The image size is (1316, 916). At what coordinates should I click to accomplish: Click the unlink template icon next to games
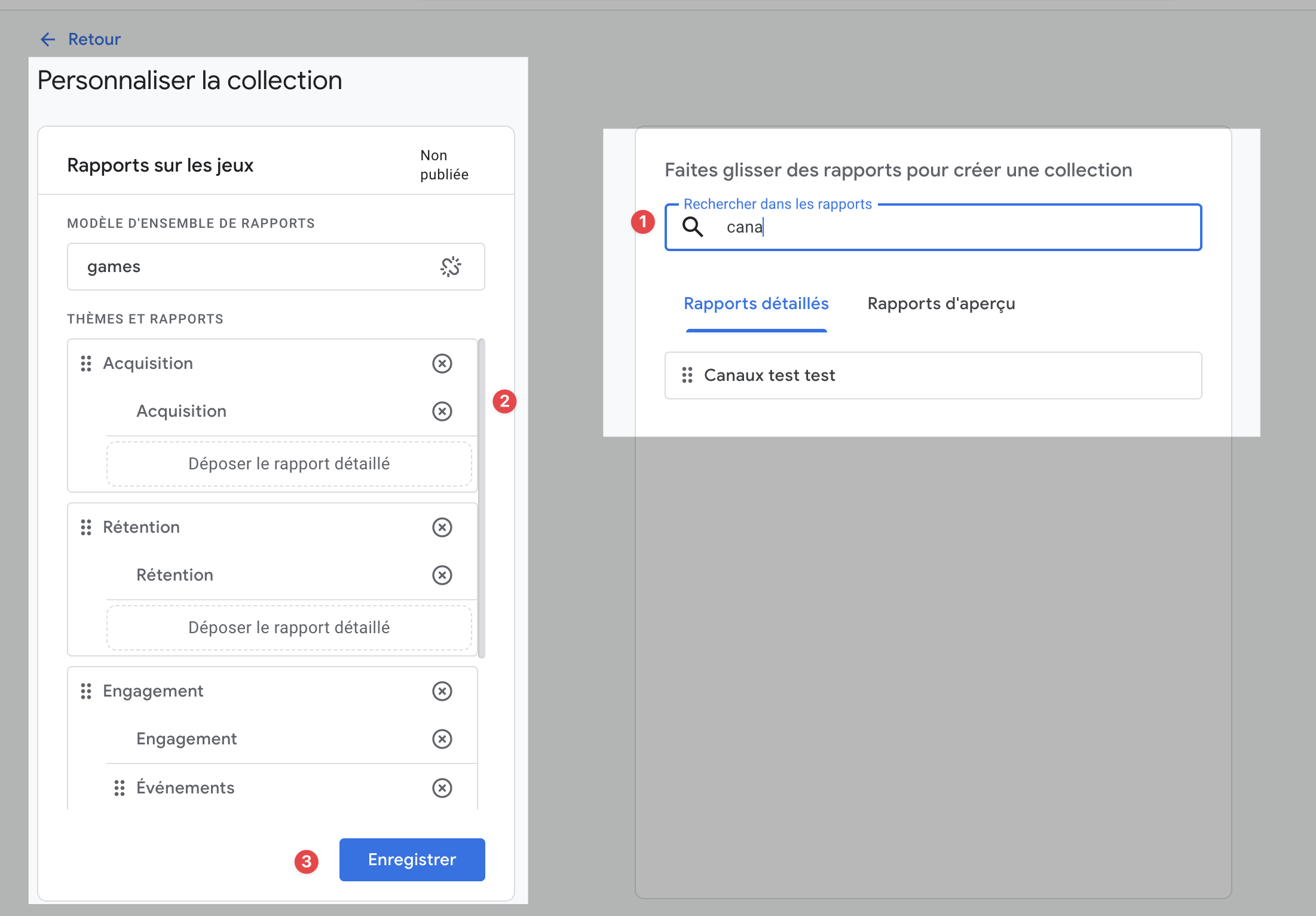451,267
